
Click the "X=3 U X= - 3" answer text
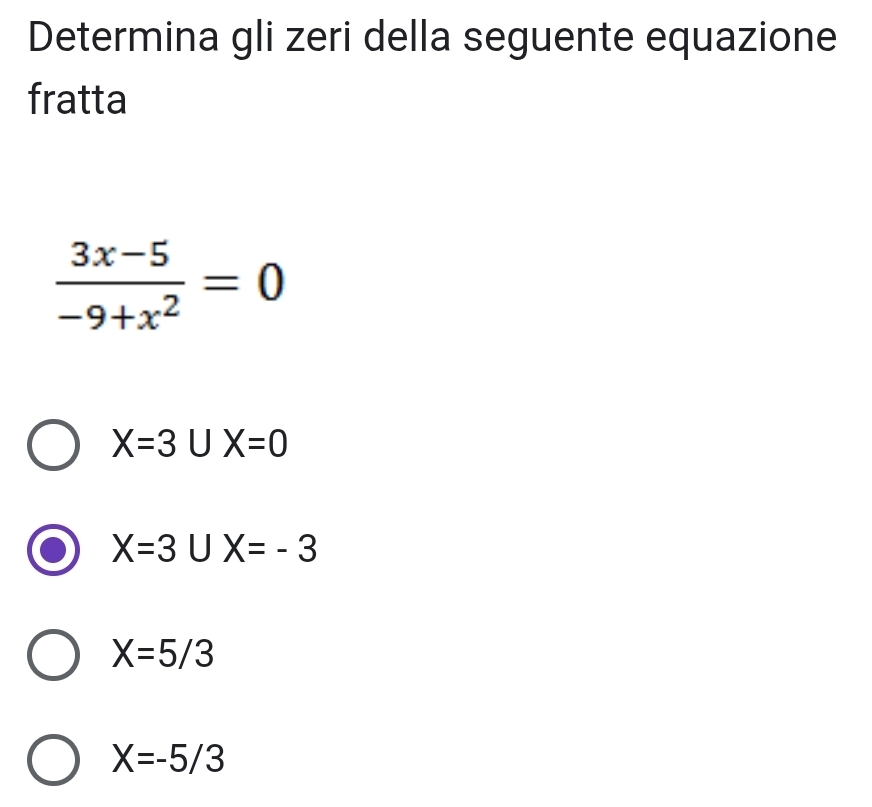(214, 549)
